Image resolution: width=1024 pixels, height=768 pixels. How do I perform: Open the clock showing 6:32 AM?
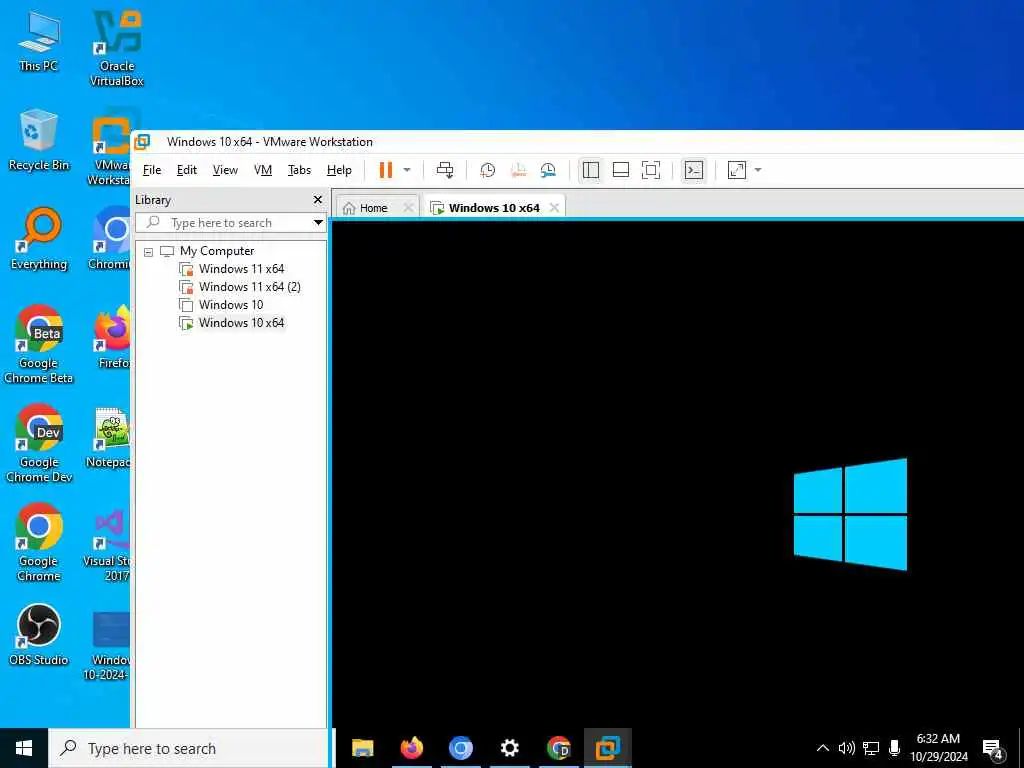point(938,748)
